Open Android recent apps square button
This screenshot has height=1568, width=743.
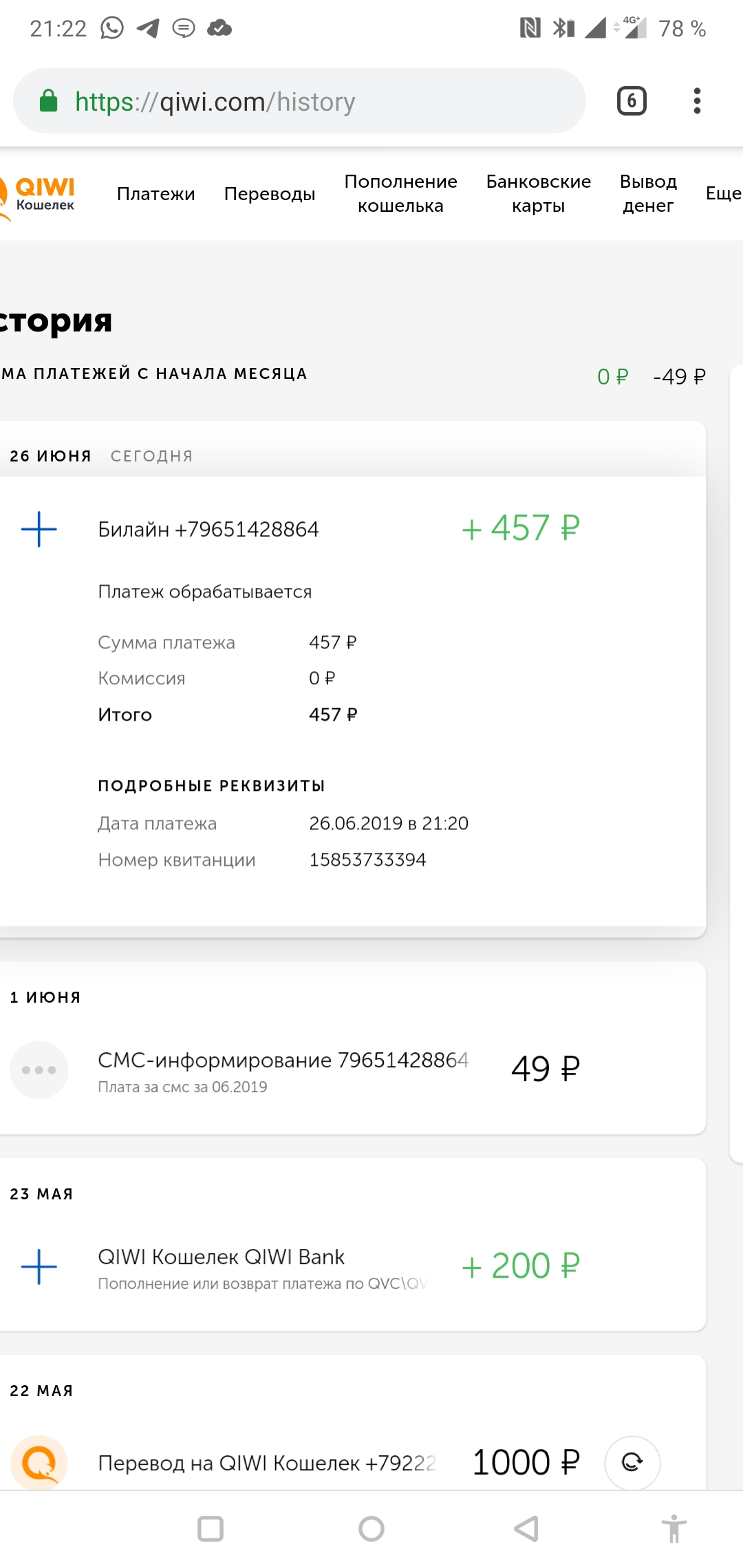coord(211,1529)
